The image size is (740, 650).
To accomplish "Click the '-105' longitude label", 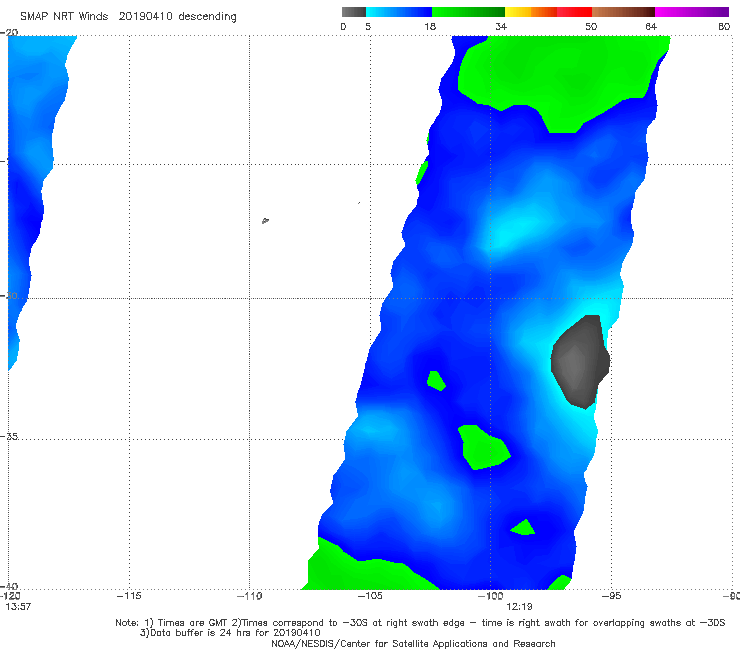I will point(370,596).
